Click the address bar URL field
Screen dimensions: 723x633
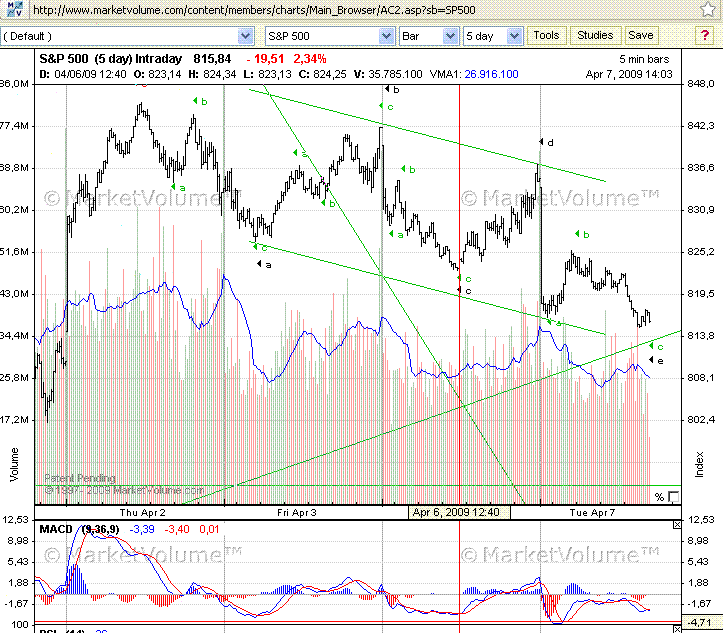coord(362,10)
